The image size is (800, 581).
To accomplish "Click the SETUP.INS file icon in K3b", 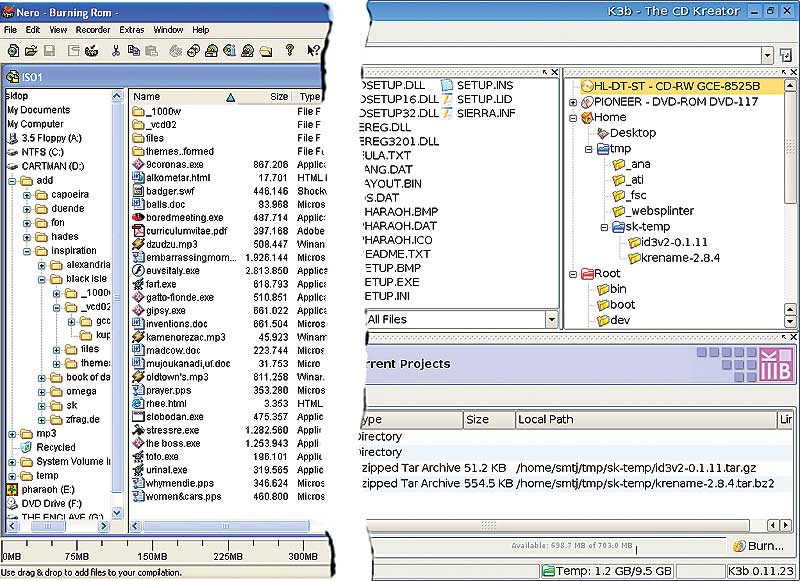I will pyautogui.click(x=447, y=85).
